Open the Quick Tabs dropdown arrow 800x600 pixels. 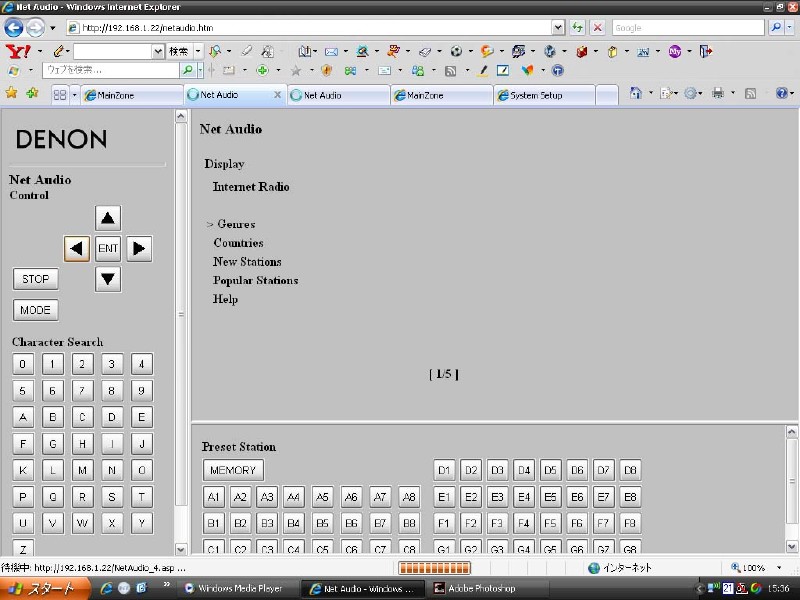[74, 95]
